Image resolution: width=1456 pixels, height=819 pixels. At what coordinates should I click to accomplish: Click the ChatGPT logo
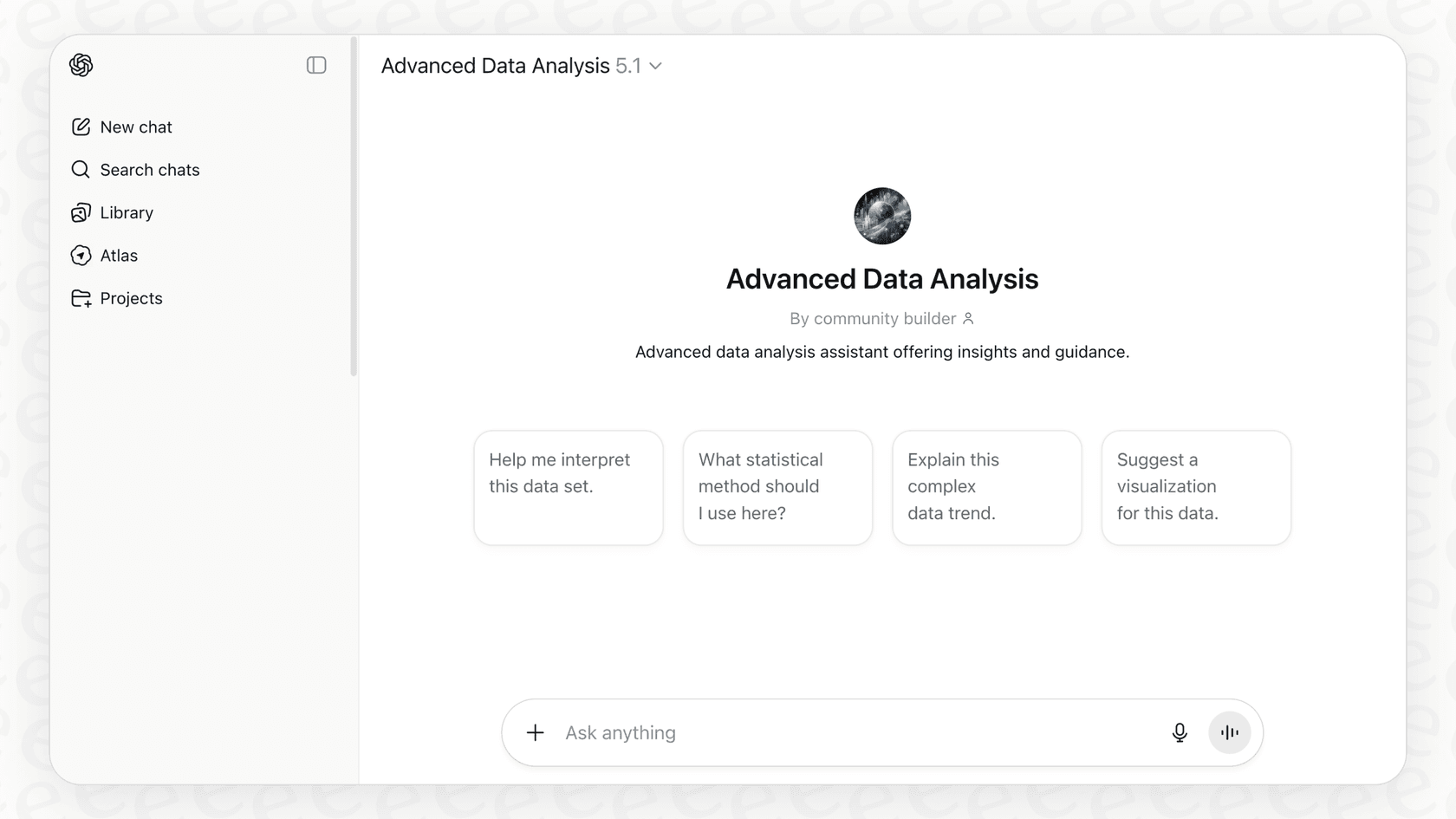[81, 65]
